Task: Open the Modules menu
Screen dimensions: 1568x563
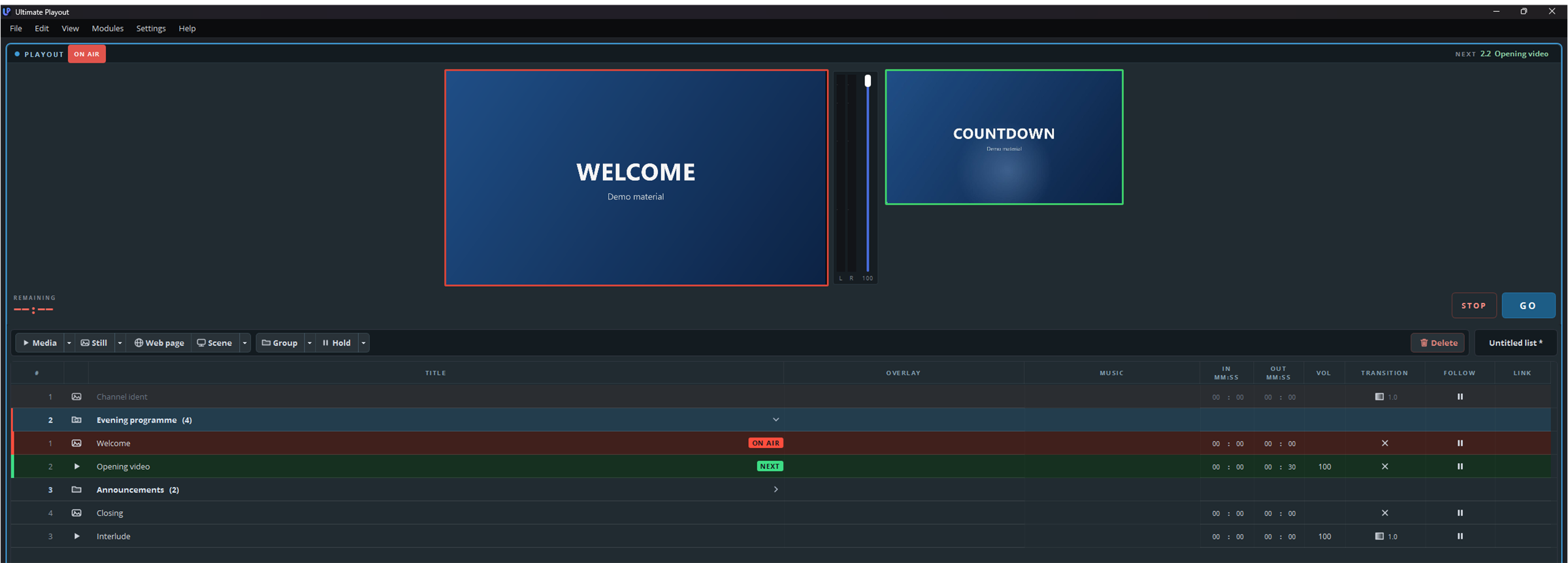Action: [107, 29]
